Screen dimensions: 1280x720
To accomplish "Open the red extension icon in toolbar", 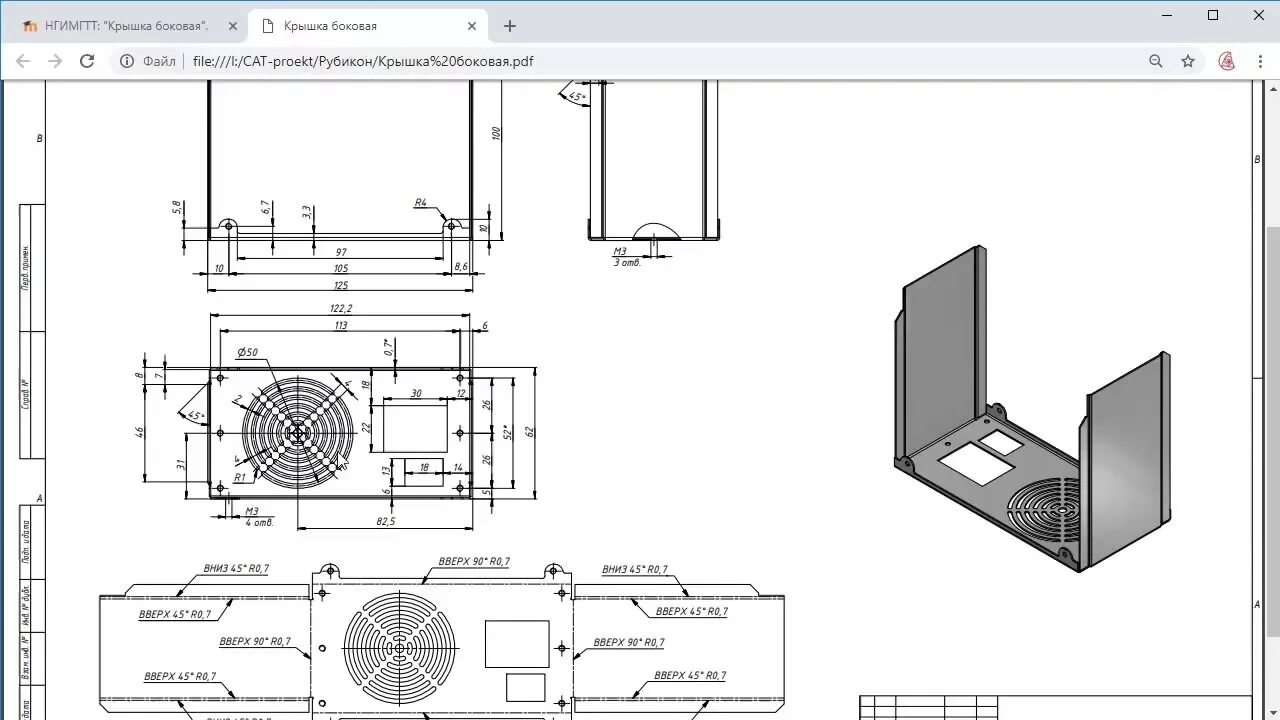I will (x=1227, y=61).
